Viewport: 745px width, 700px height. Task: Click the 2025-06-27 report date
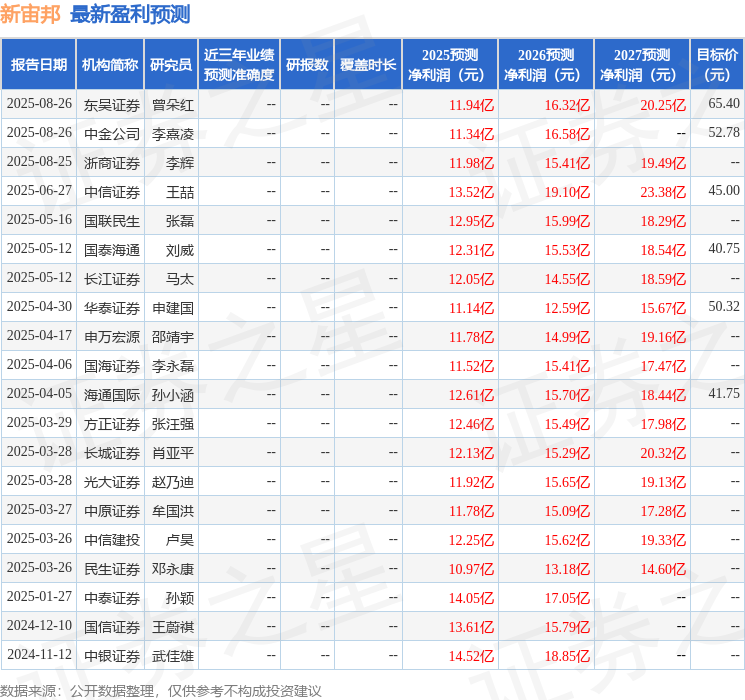(39, 190)
